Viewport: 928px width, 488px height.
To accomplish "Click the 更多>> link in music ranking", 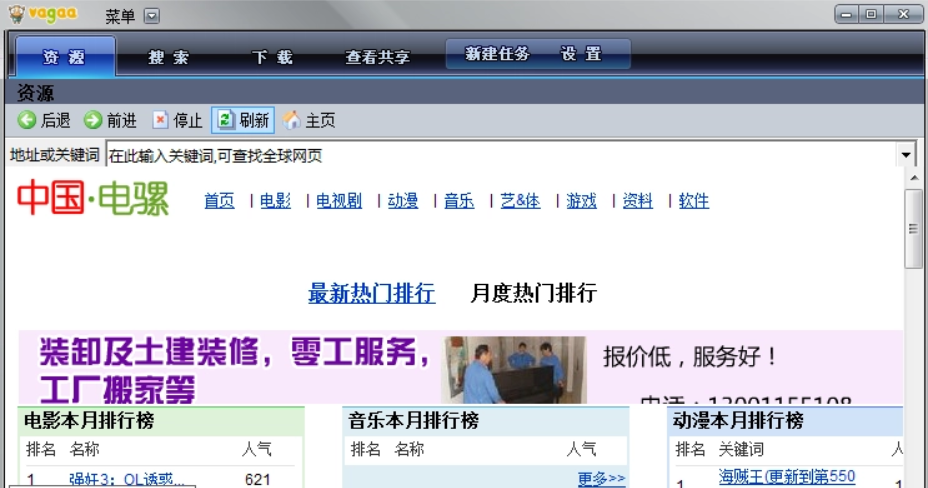I will click(x=601, y=478).
